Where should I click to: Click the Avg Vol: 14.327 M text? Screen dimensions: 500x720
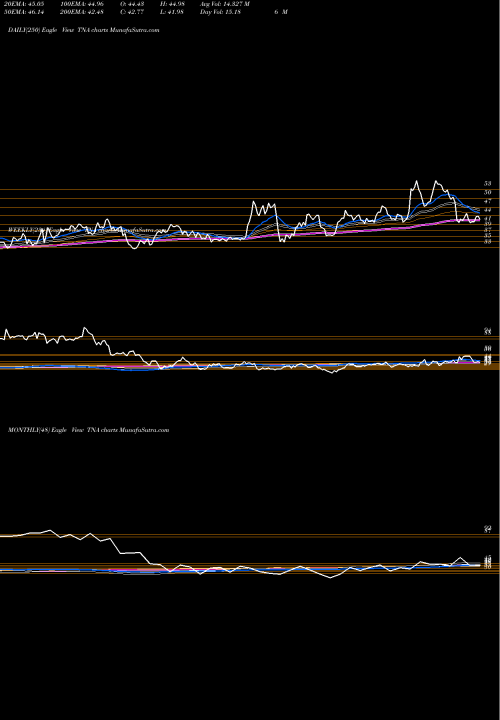tap(225, 4)
